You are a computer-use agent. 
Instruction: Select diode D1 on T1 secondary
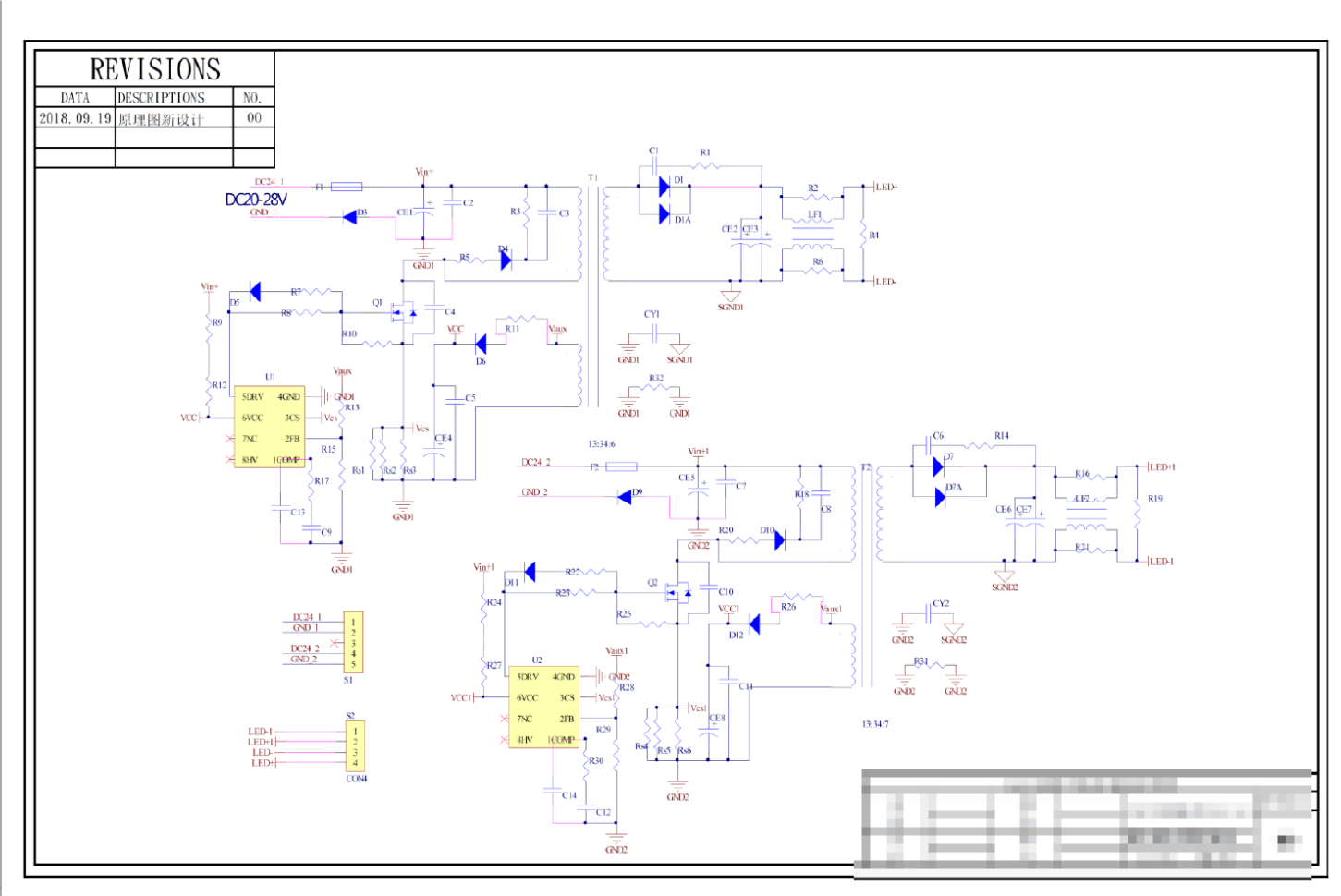click(x=664, y=187)
